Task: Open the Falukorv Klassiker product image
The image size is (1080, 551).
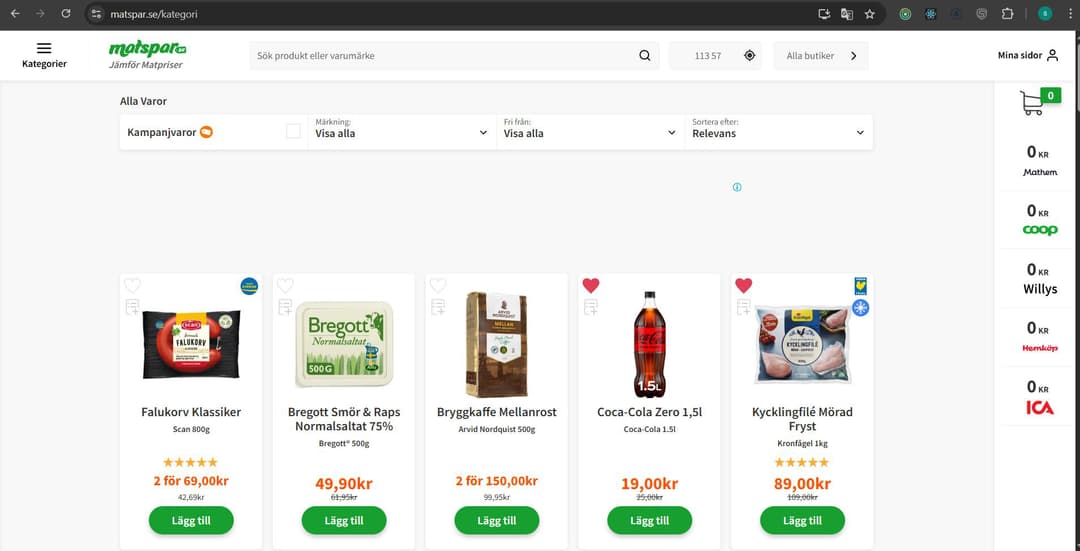Action: (x=191, y=344)
